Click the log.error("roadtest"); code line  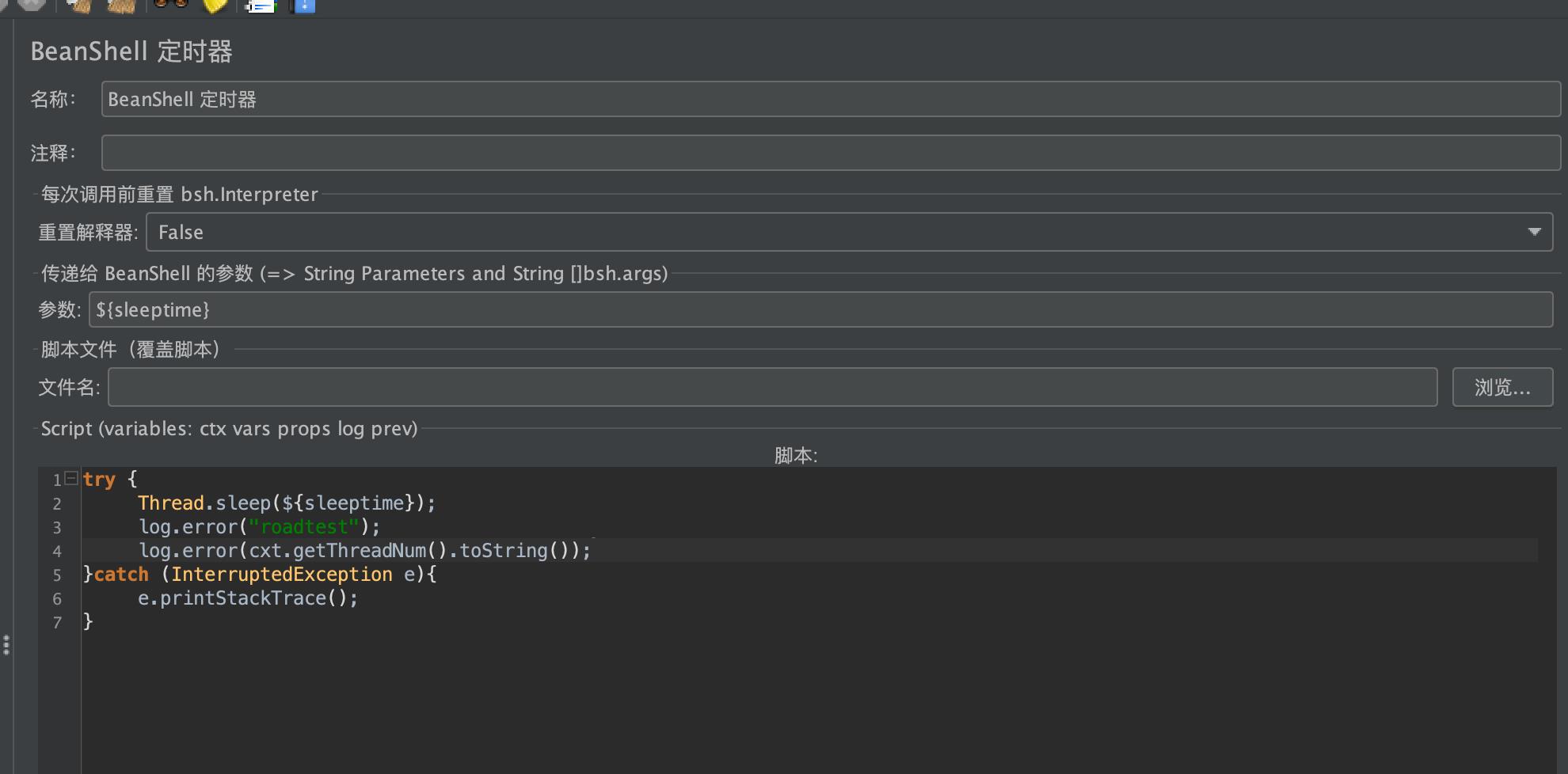259,526
